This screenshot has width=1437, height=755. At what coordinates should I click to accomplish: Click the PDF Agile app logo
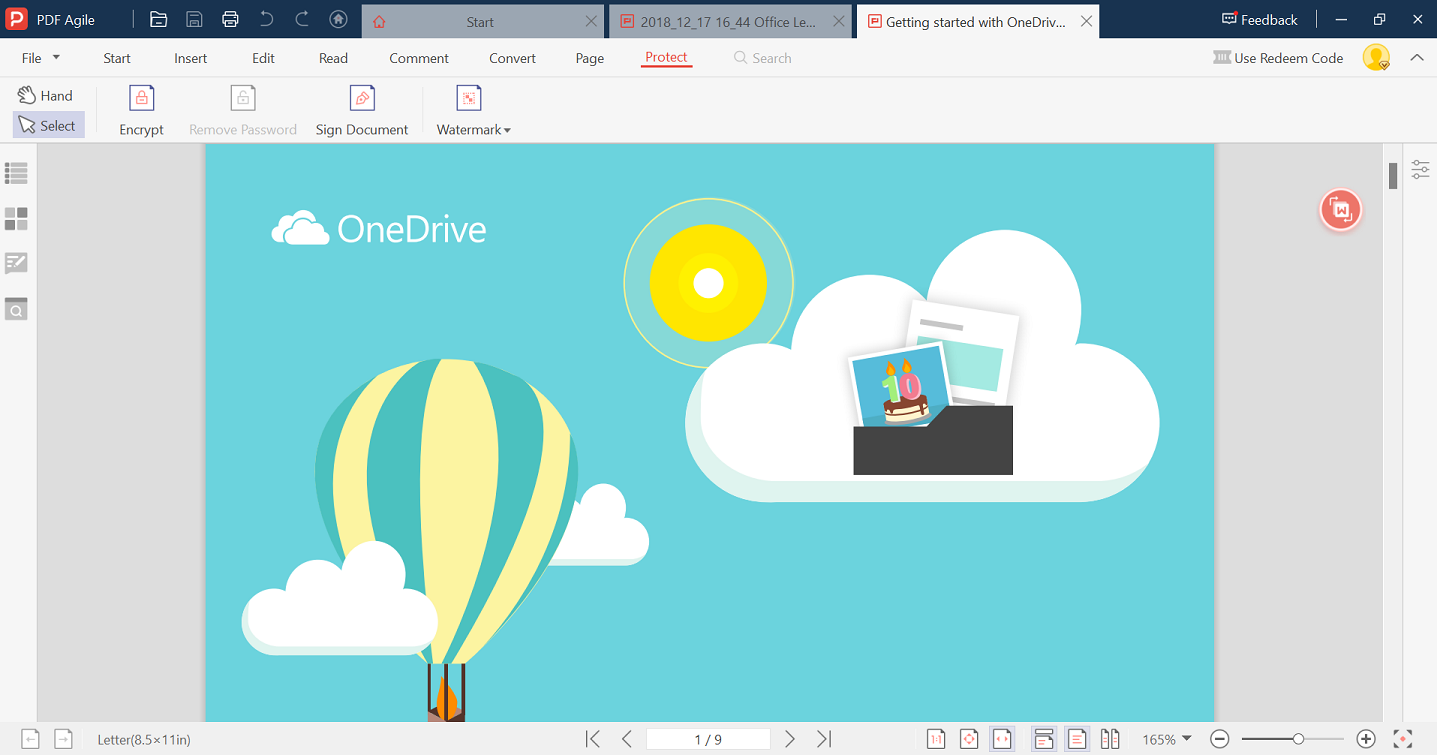click(x=16, y=19)
